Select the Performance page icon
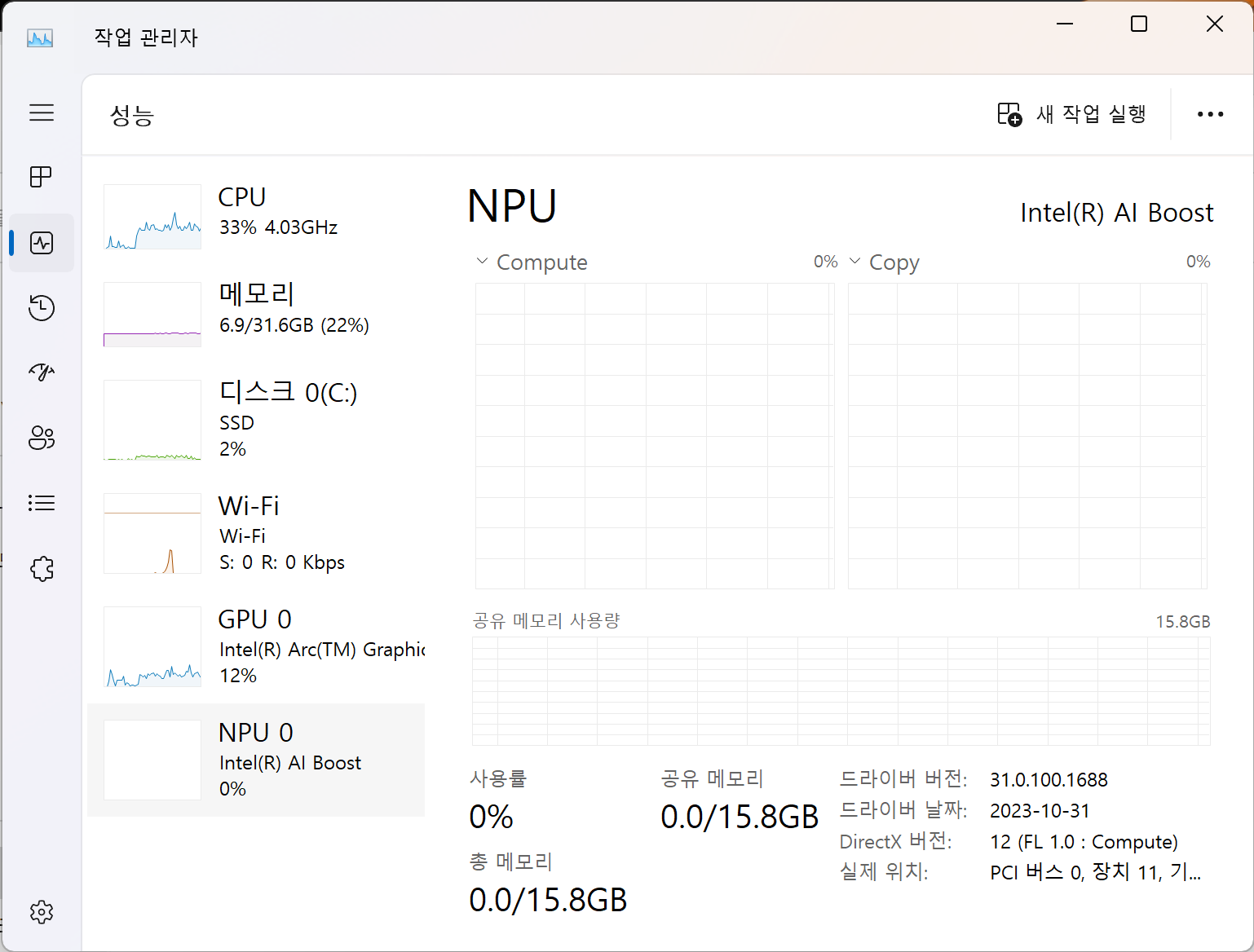 (42, 243)
